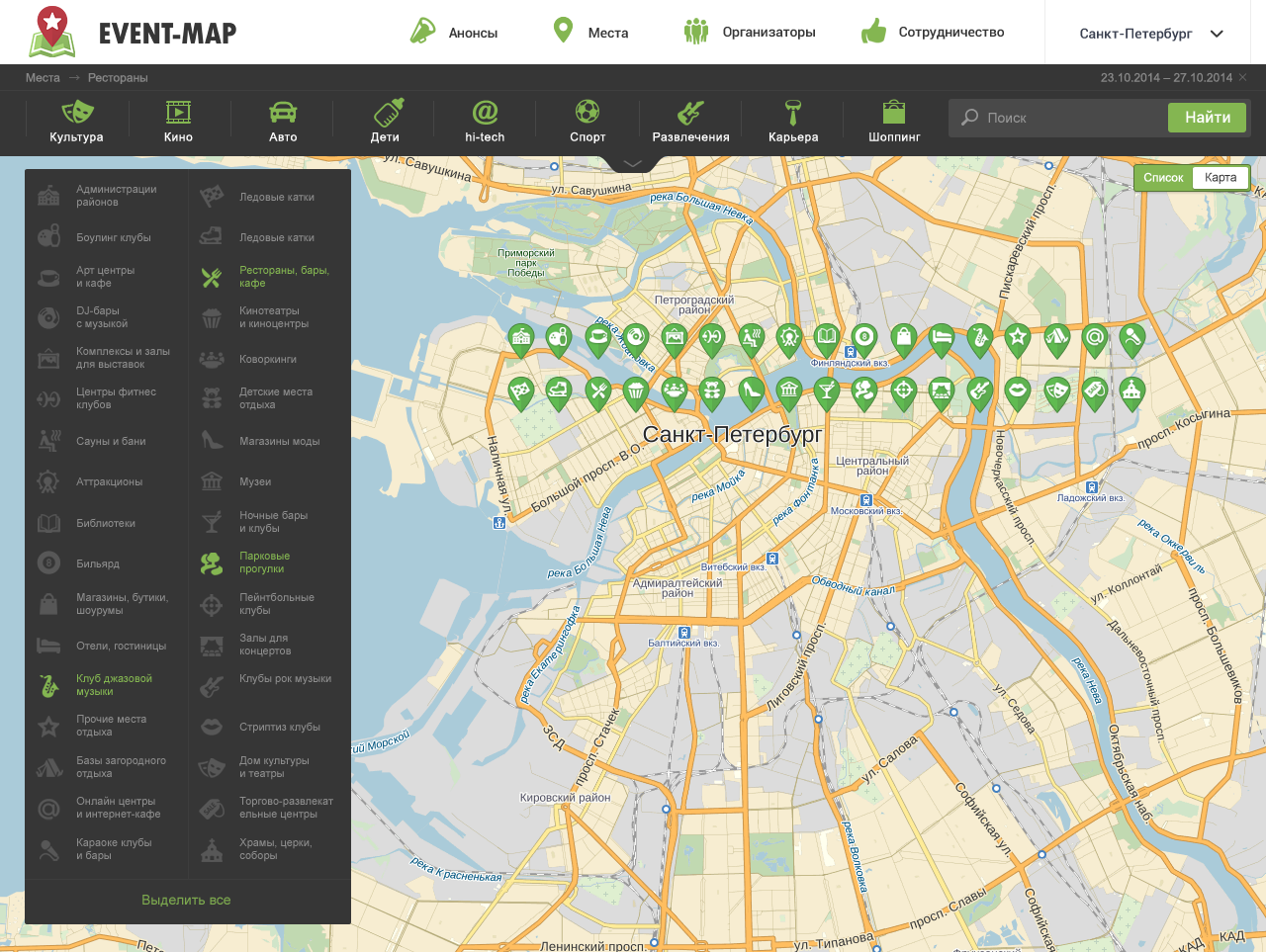Screen dimensions: 1266x952
Task: Open the church map pin
Action: pos(1131,392)
